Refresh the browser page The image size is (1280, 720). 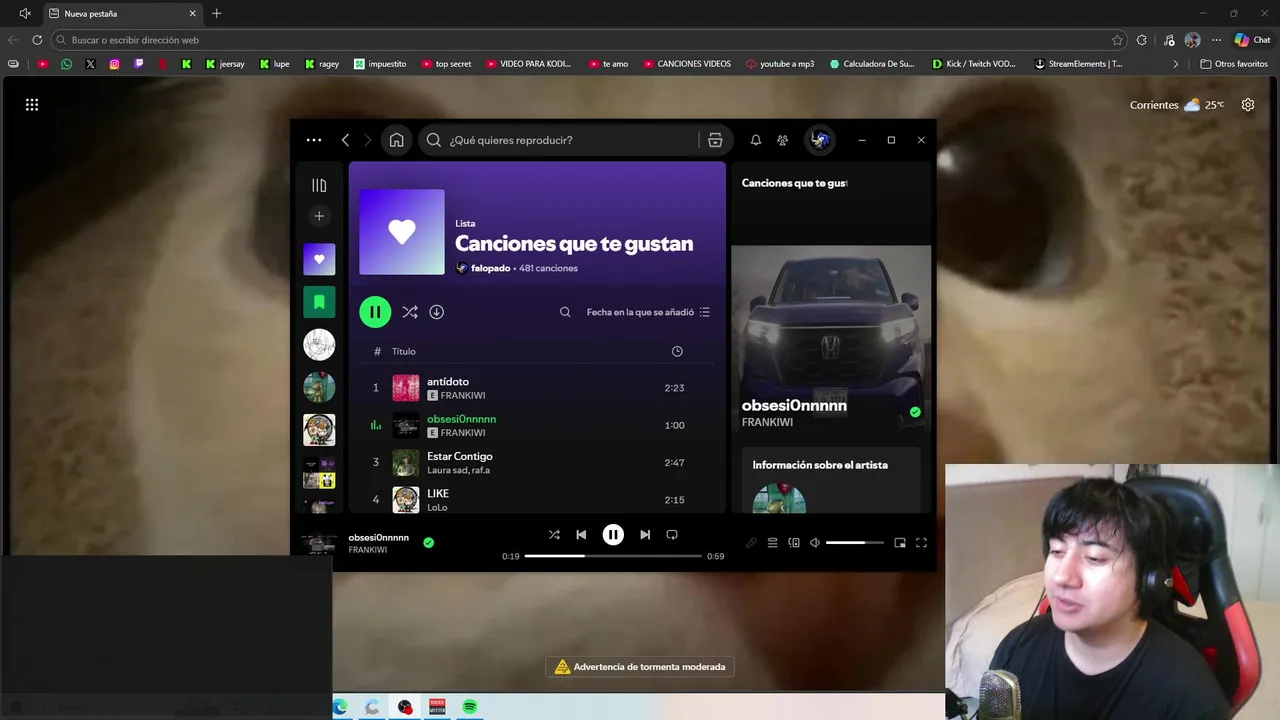(x=37, y=40)
